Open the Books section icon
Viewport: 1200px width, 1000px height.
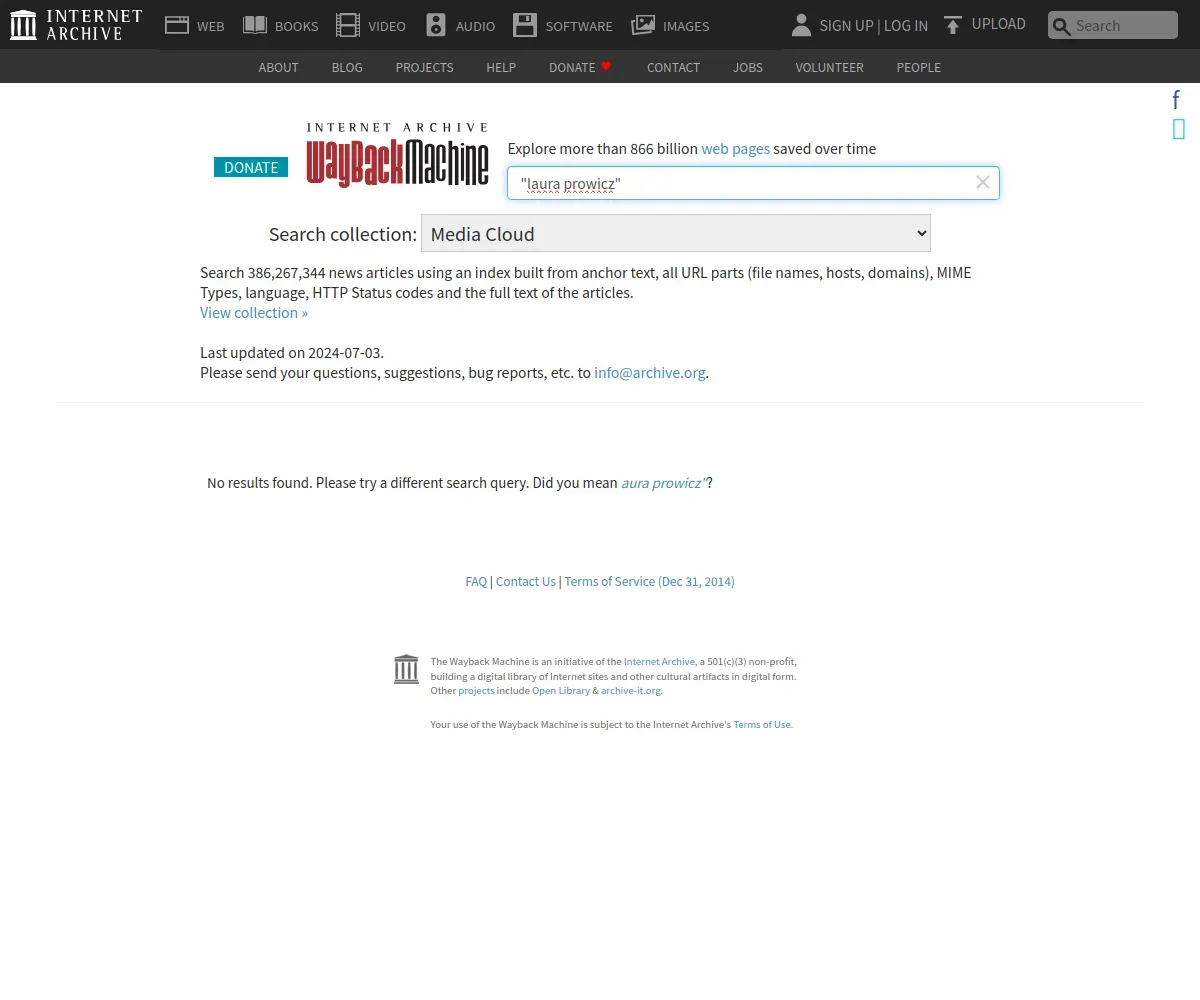(x=255, y=25)
